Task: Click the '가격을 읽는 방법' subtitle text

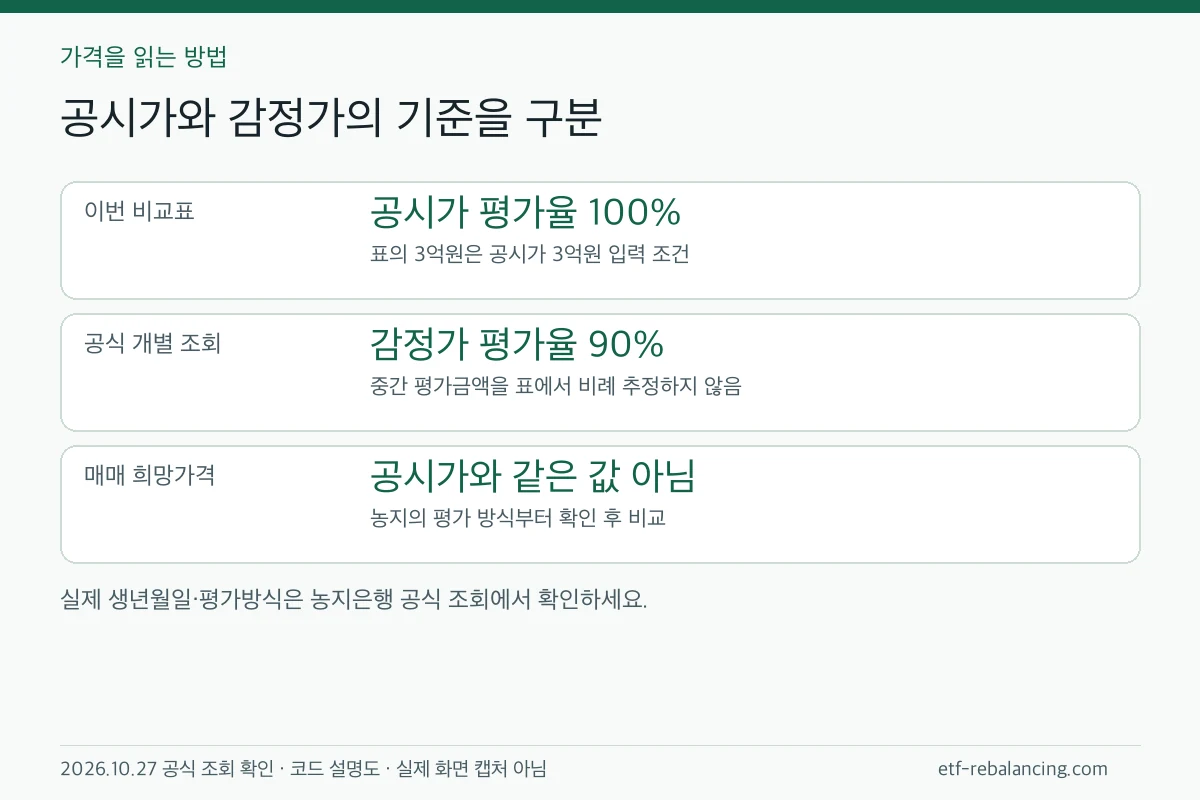Action: tap(144, 57)
